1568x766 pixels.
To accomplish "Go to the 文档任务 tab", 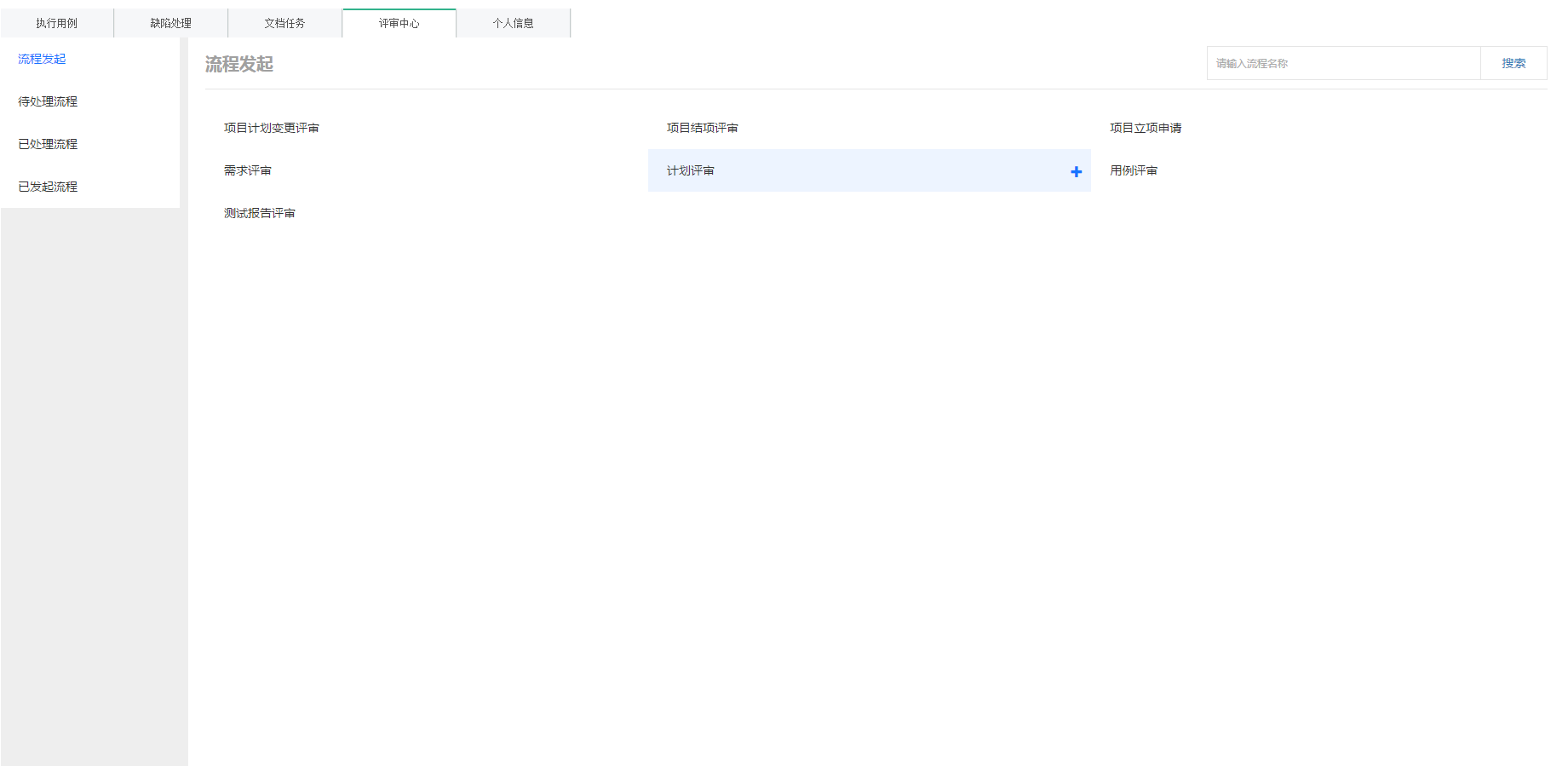I will (x=284, y=23).
